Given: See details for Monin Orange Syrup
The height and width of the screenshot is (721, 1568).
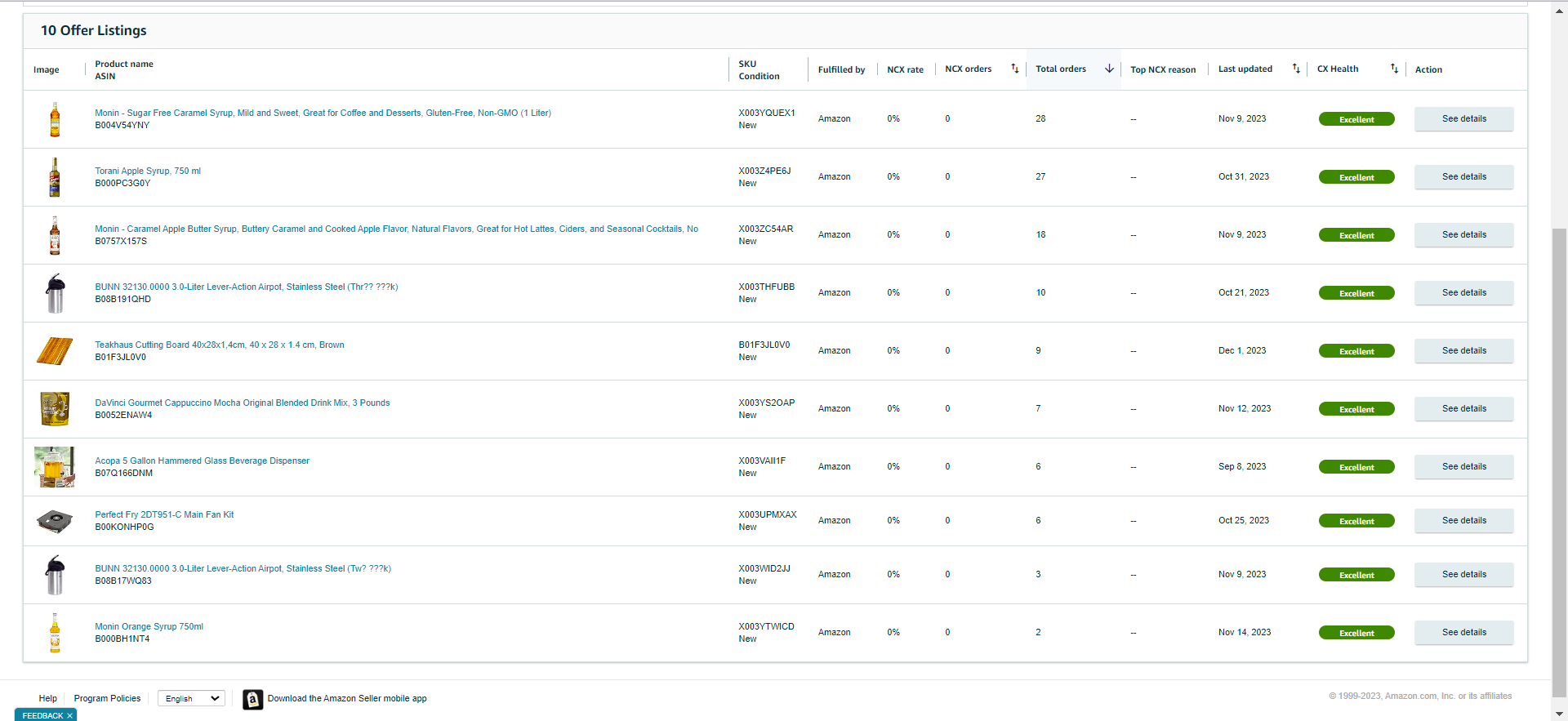Looking at the screenshot, I should coord(1464,633).
